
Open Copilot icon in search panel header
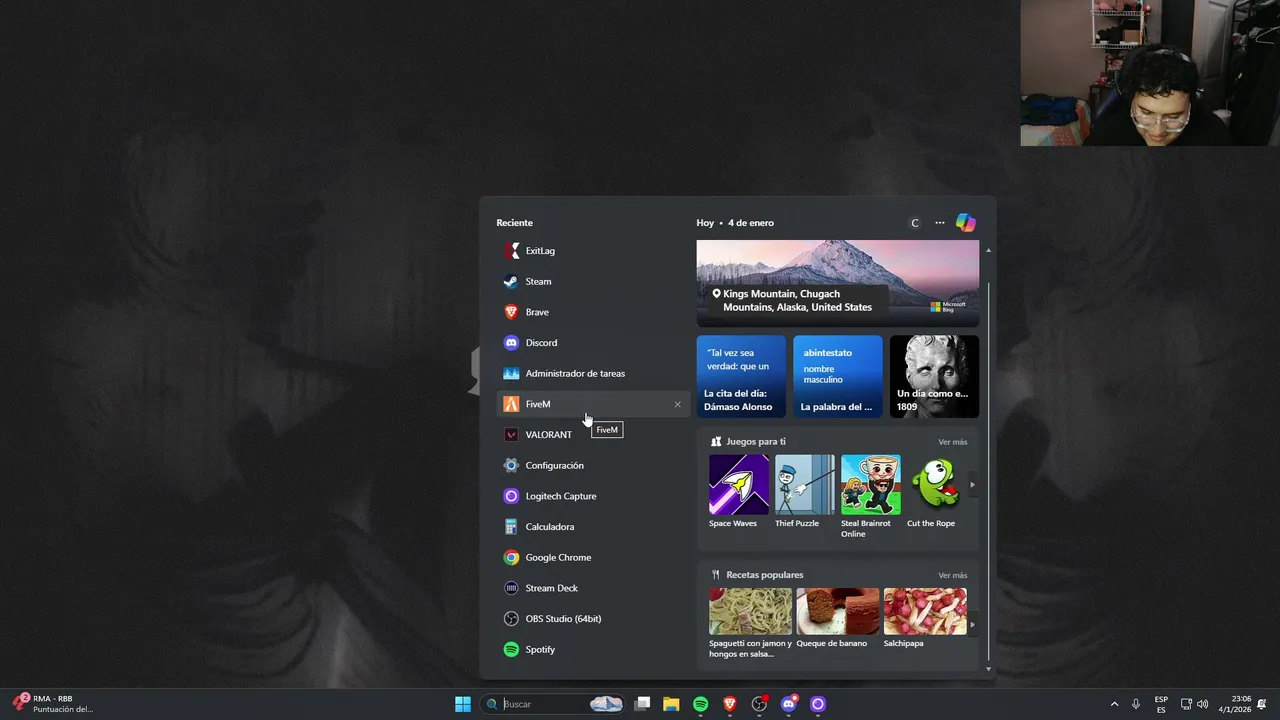pyautogui.click(x=965, y=223)
